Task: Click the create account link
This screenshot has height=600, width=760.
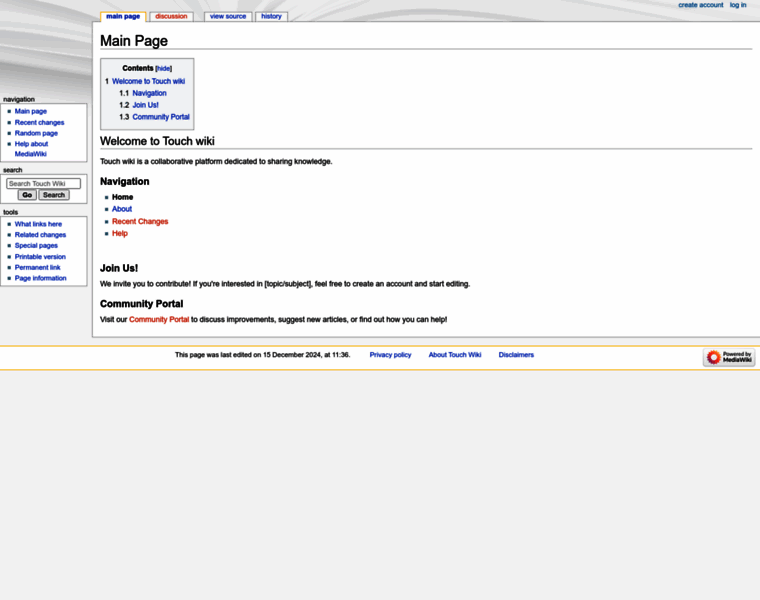Action: (x=700, y=5)
